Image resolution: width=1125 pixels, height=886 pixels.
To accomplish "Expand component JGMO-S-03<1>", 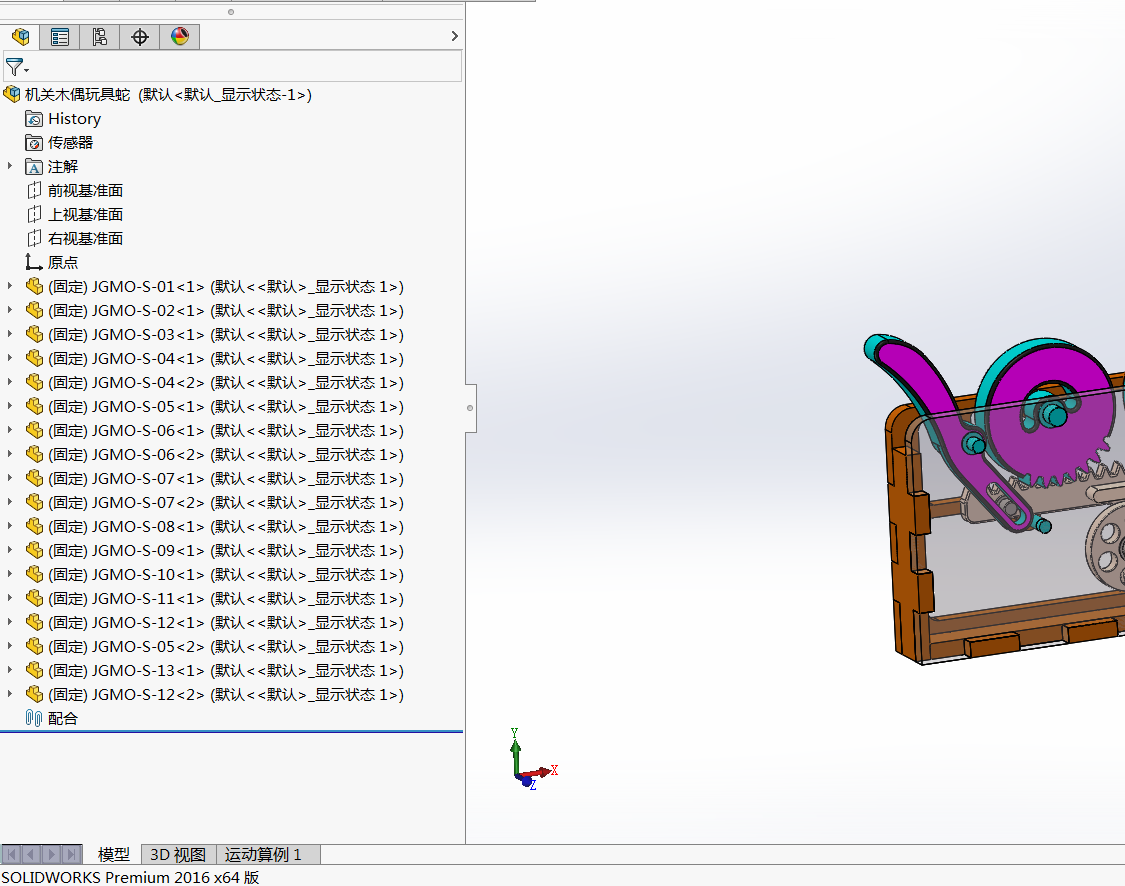I will pos(9,334).
